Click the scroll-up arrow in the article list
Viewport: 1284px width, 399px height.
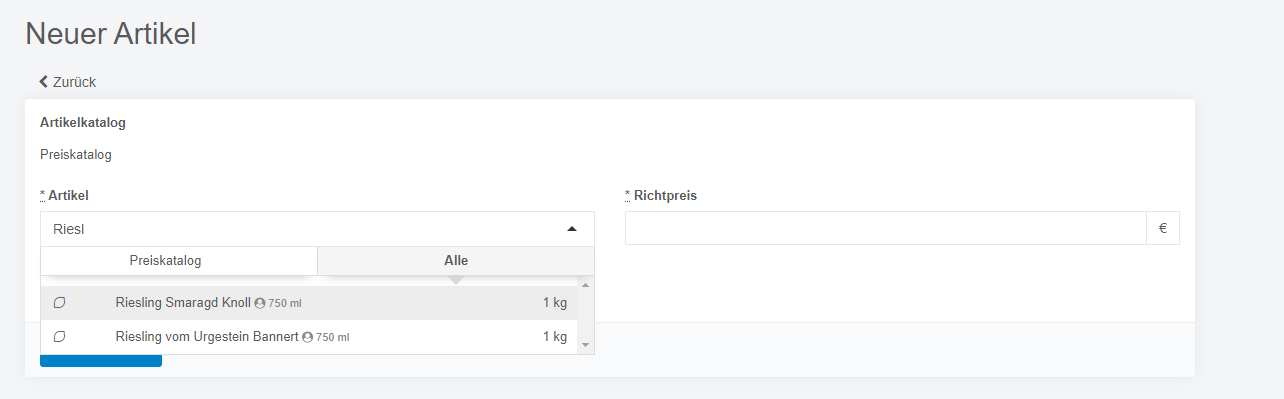click(x=585, y=285)
